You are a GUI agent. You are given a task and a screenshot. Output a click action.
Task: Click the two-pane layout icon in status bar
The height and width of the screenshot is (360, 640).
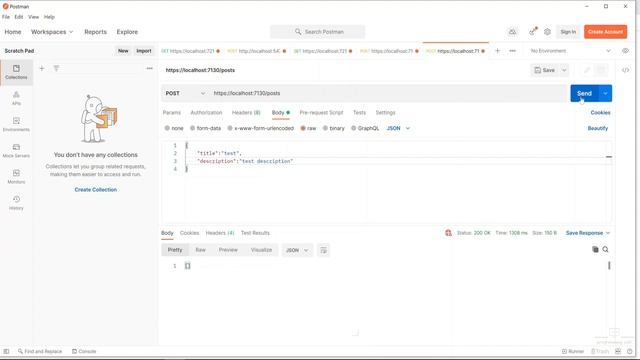point(618,351)
